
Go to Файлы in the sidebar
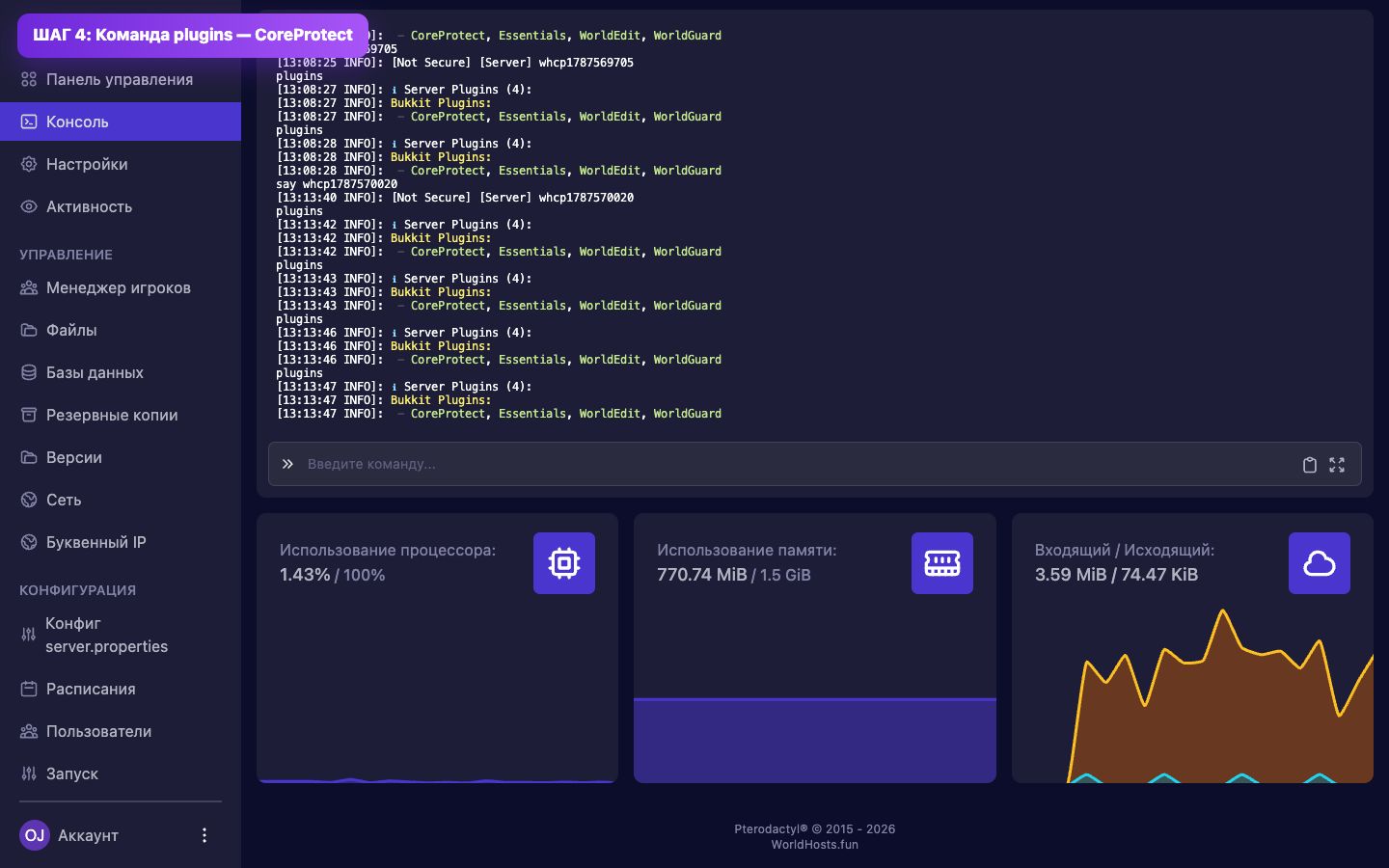pyautogui.click(x=121, y=330)
